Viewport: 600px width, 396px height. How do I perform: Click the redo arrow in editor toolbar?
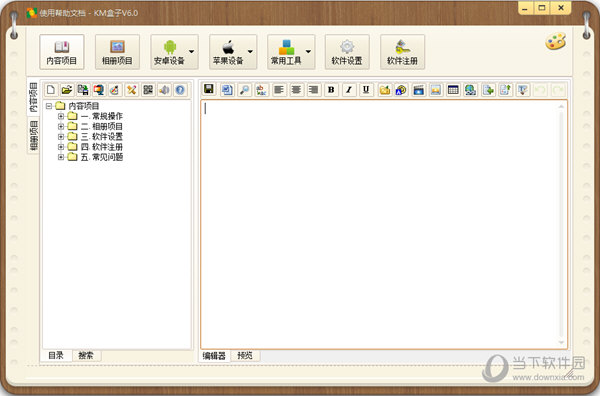[x=558, y=90]
